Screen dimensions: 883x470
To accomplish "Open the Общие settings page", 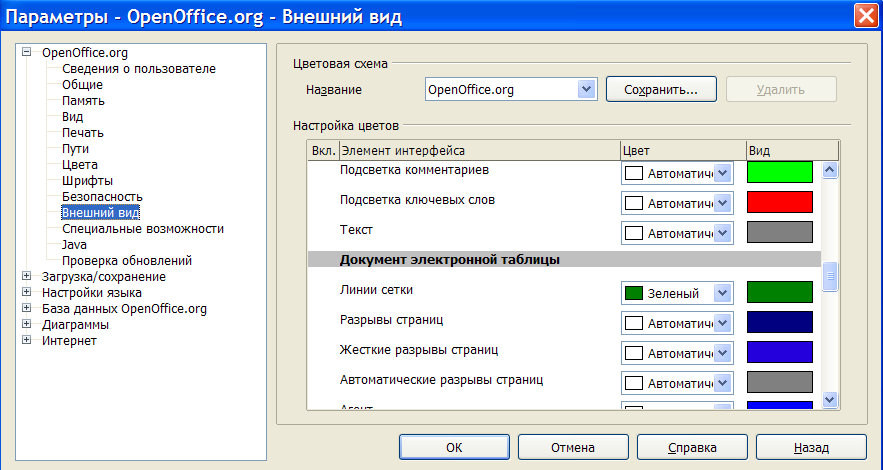I will pos(82,84).
